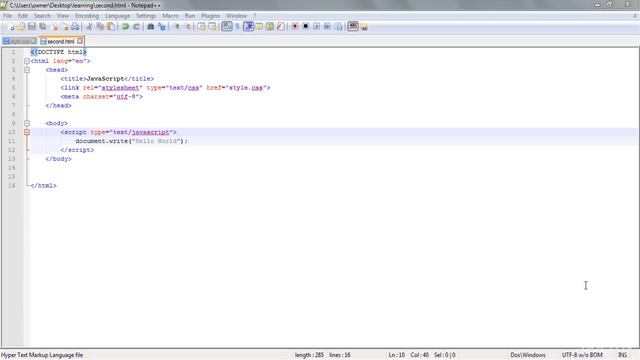Save the current recorded macro icon
The height and width of the screenshot is (360, 640).
[x=339, y=27]
